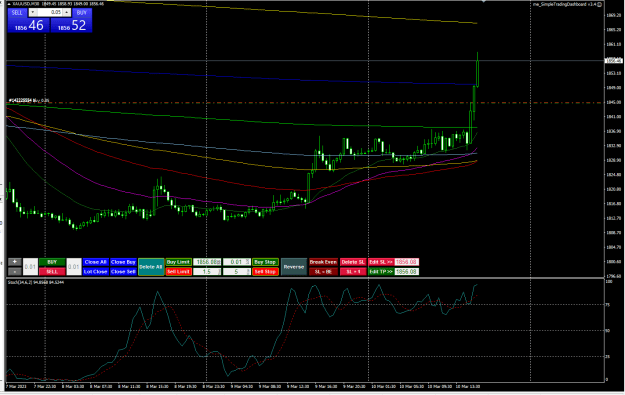
Task: Click the Sell Limit button
Action: point(178,271)
